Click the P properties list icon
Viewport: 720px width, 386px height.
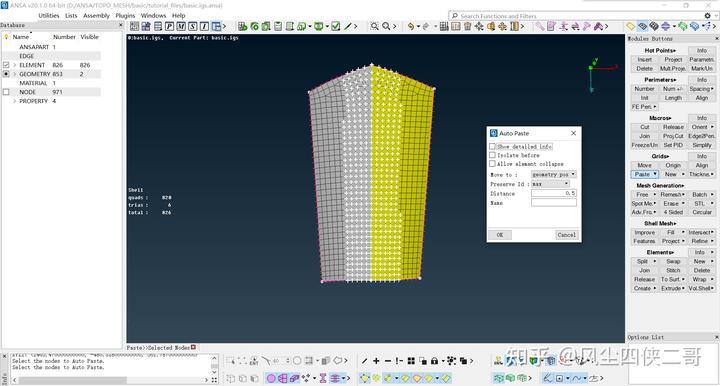[x=169, y=27]
